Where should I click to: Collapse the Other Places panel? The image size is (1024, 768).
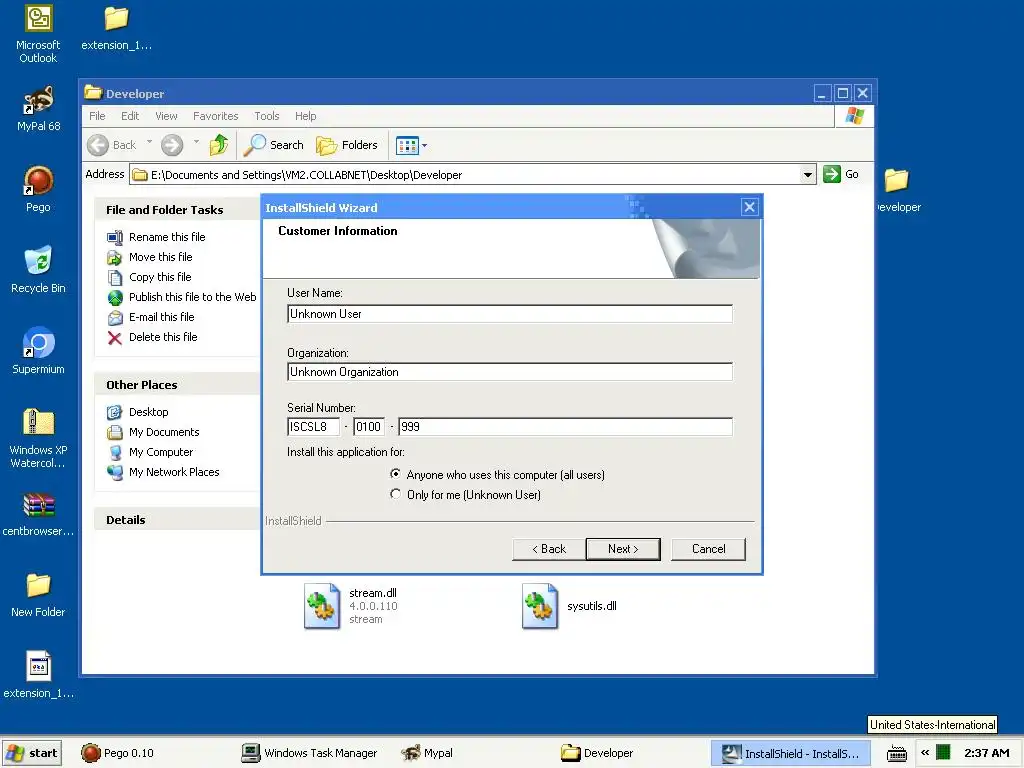click(x=176, y=385)
